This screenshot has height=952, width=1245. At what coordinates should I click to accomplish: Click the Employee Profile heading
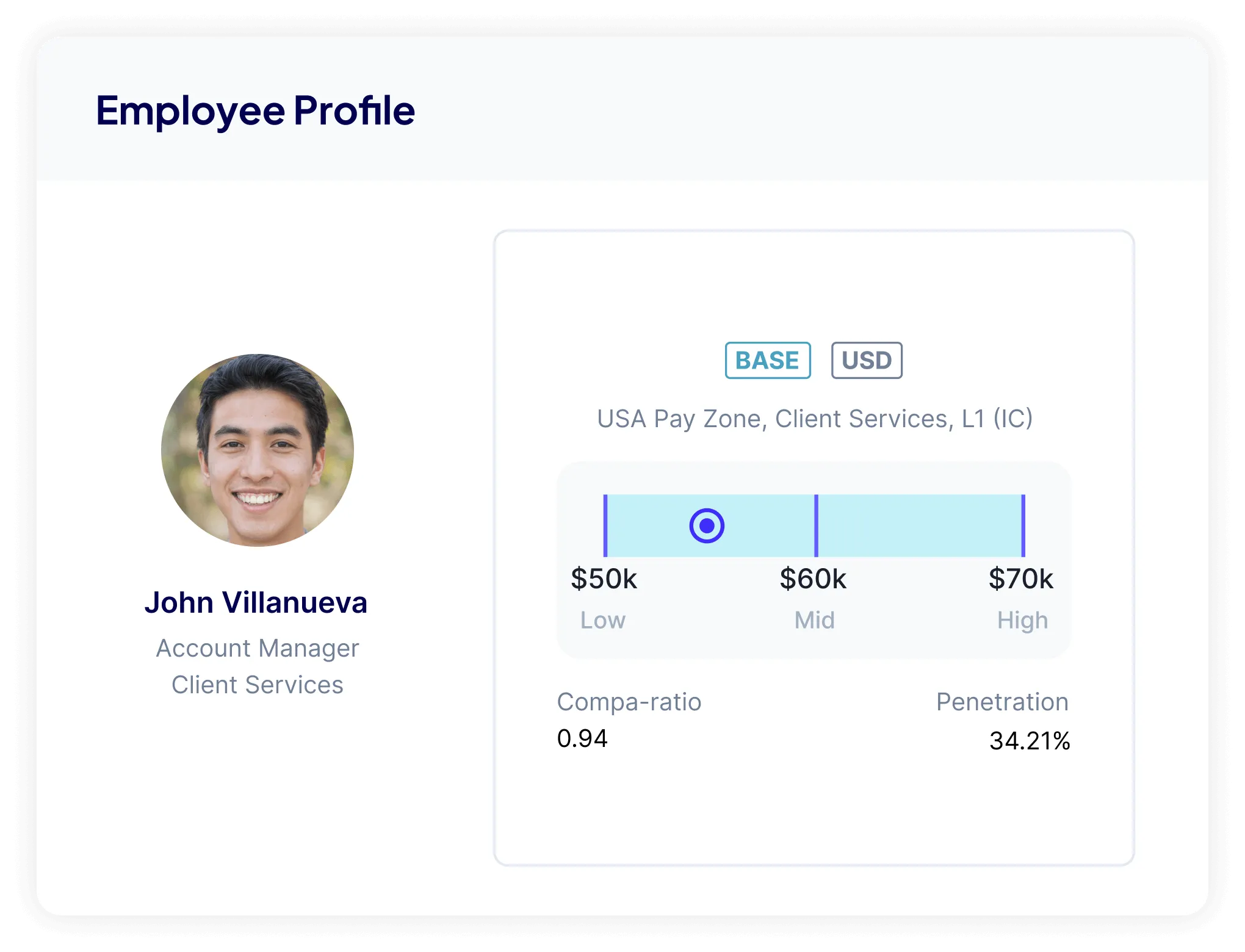255,110
